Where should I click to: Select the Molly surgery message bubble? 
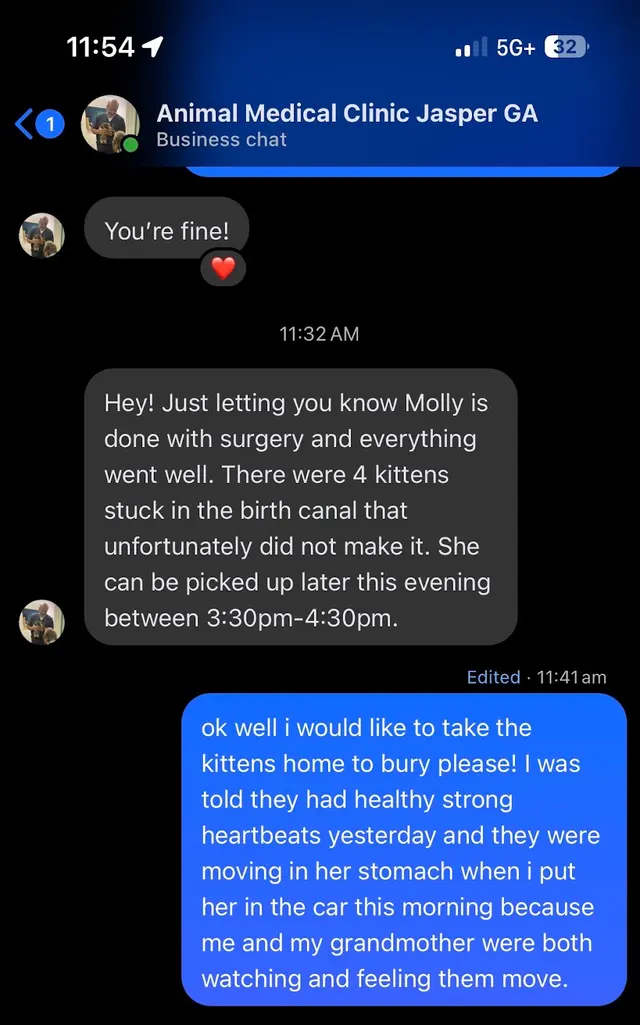[x=301, y=507]
